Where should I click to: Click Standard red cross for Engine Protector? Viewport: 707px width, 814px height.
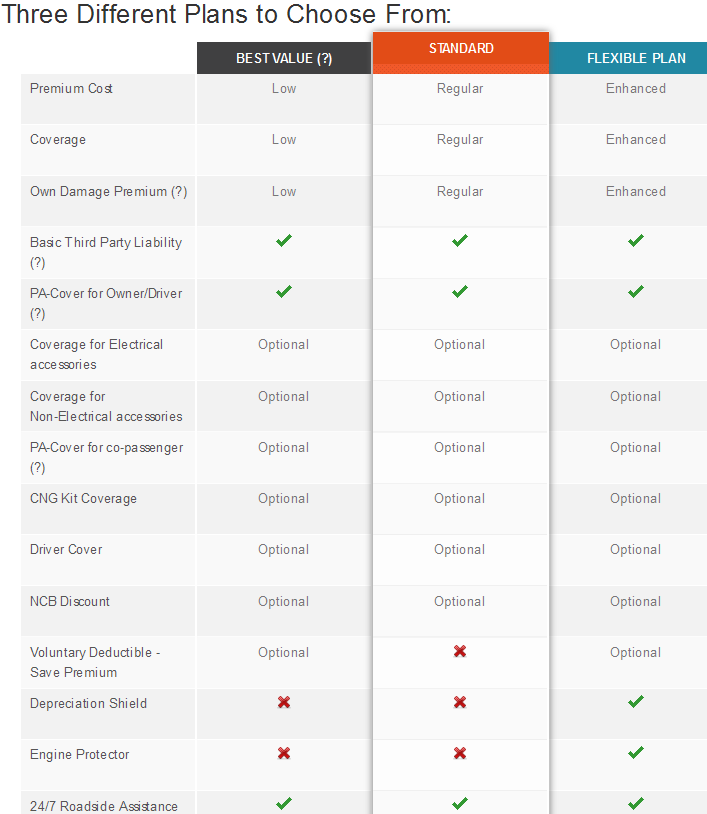pyautogui.click(x=460, y=754)
